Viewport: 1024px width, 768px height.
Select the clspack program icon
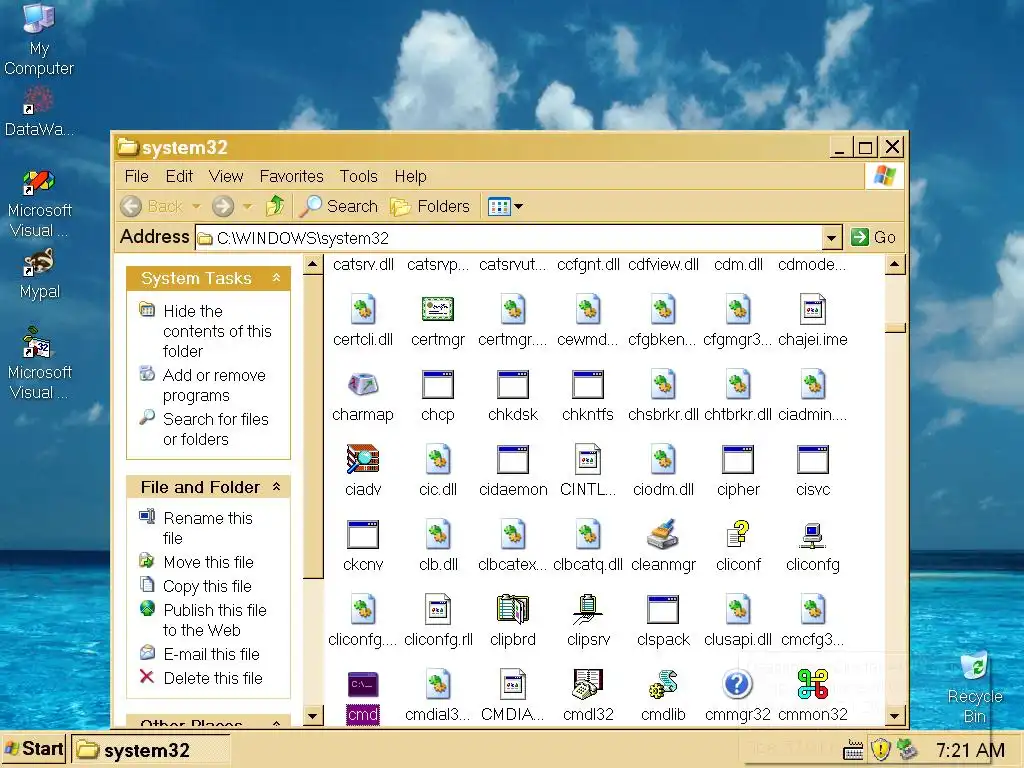coord(663,609)
